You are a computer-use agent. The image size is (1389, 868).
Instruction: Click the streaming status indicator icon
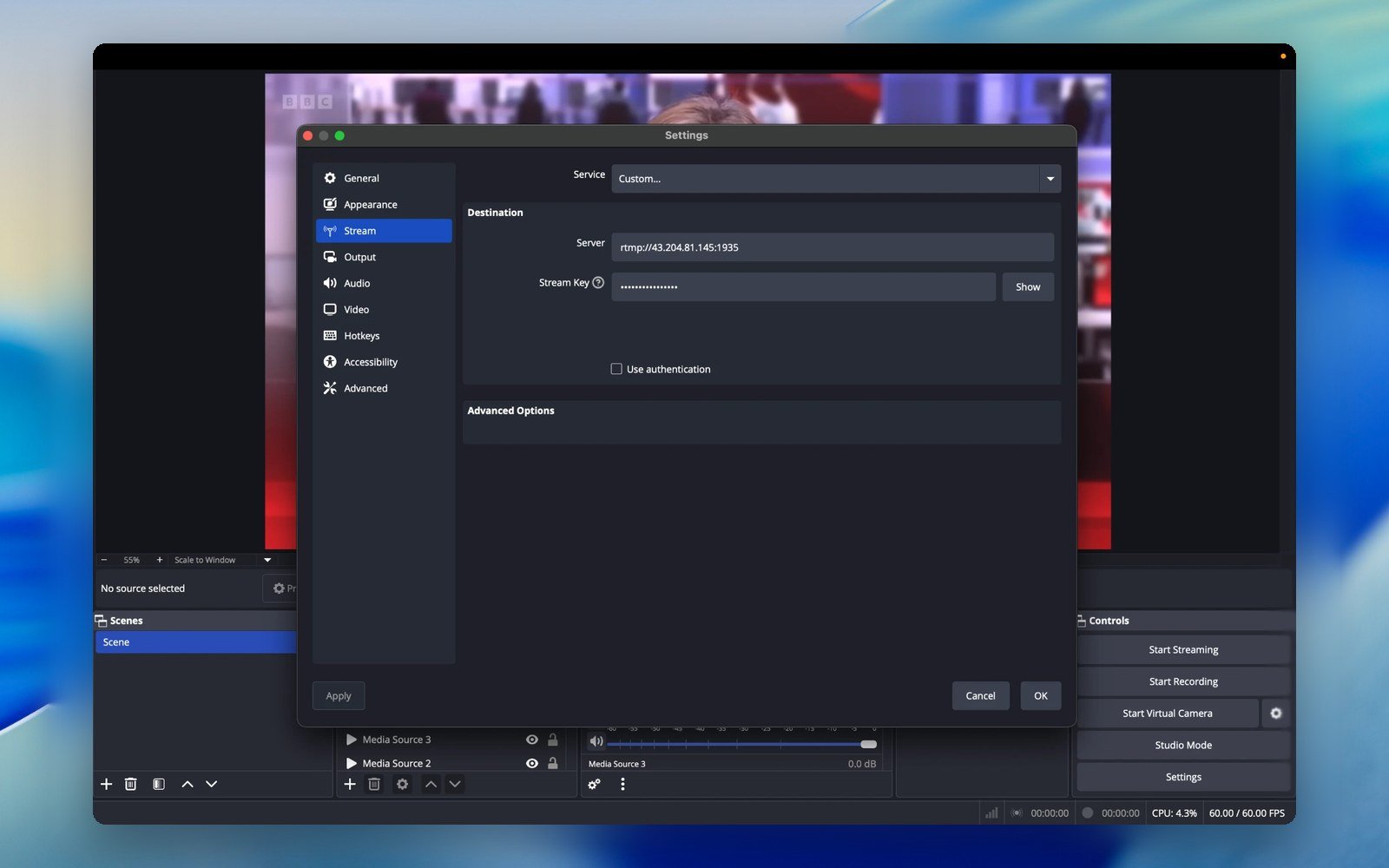(1017, 813)
